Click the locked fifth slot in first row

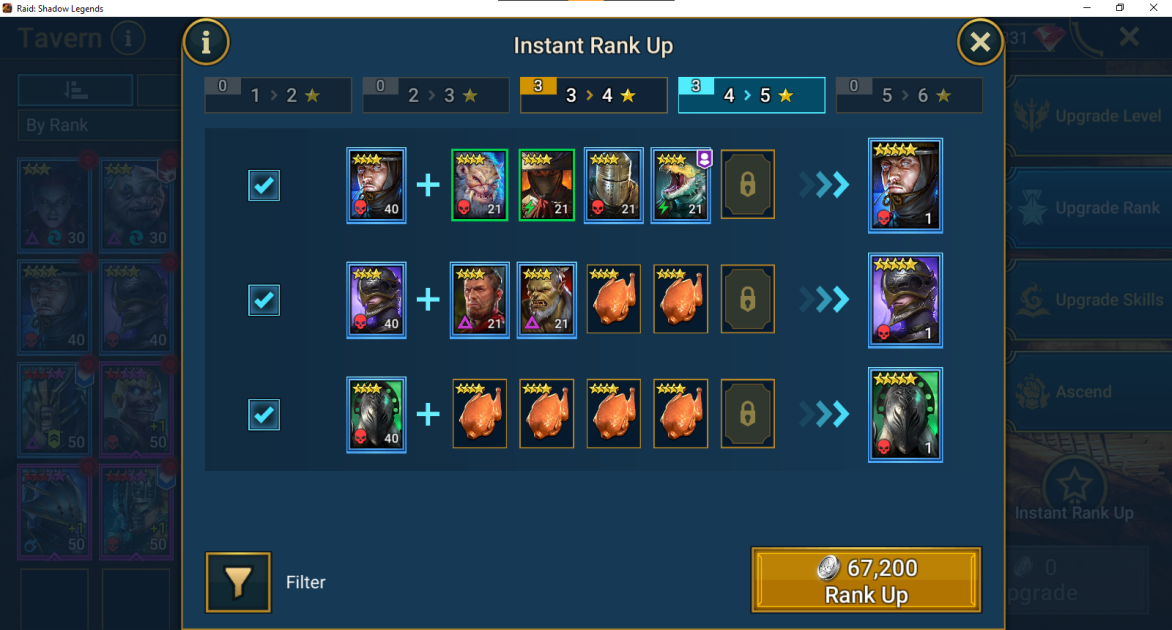pos(747,185)
